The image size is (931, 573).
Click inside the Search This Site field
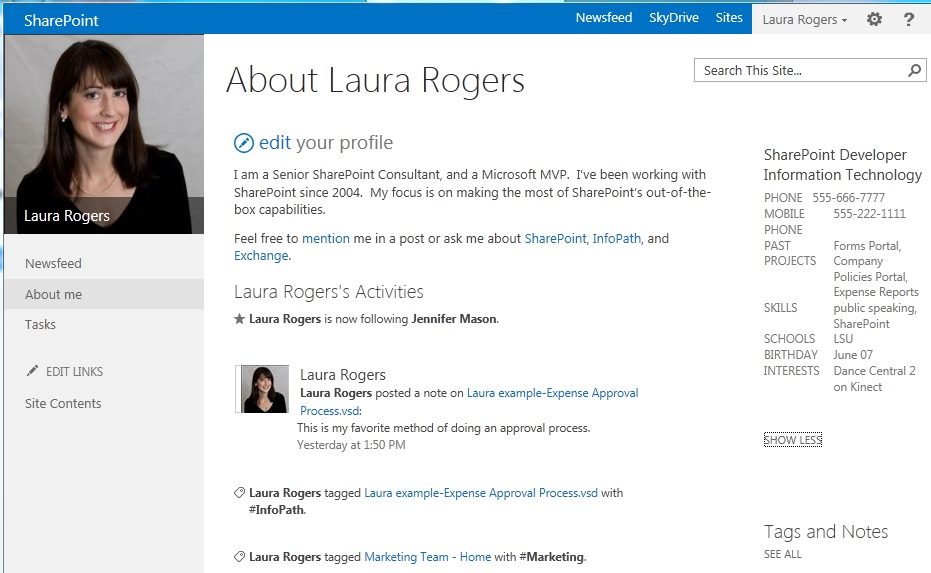(x=800, y=71)
